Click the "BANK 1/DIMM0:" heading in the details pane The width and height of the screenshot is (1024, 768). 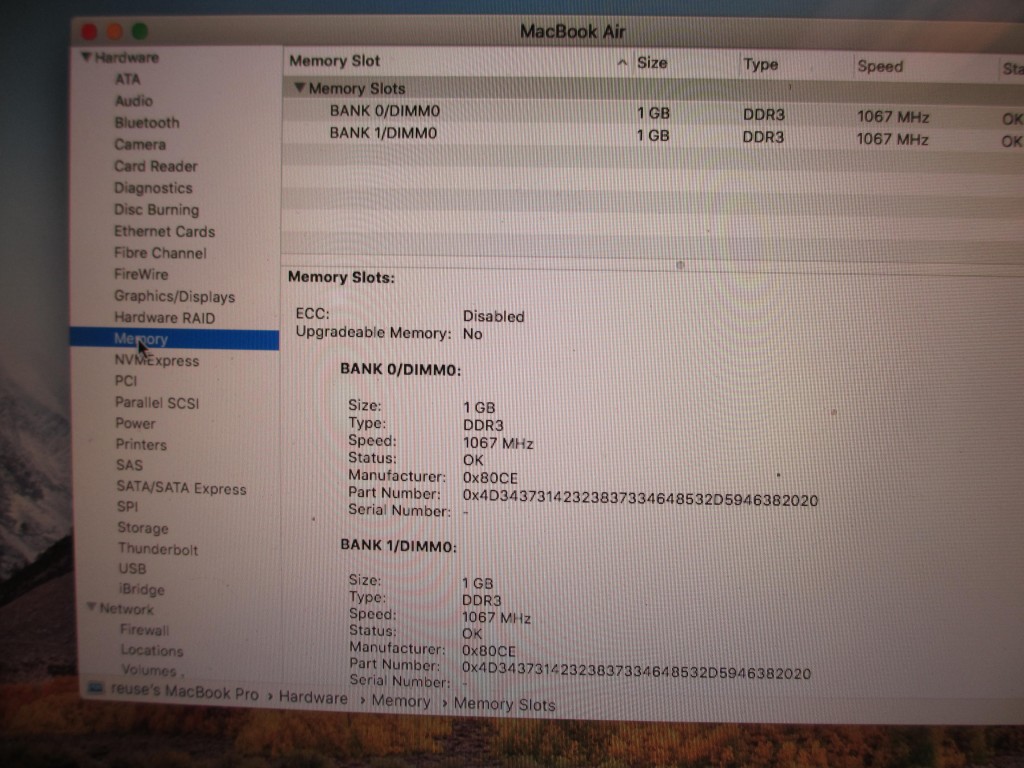click(x=398, y=546)
